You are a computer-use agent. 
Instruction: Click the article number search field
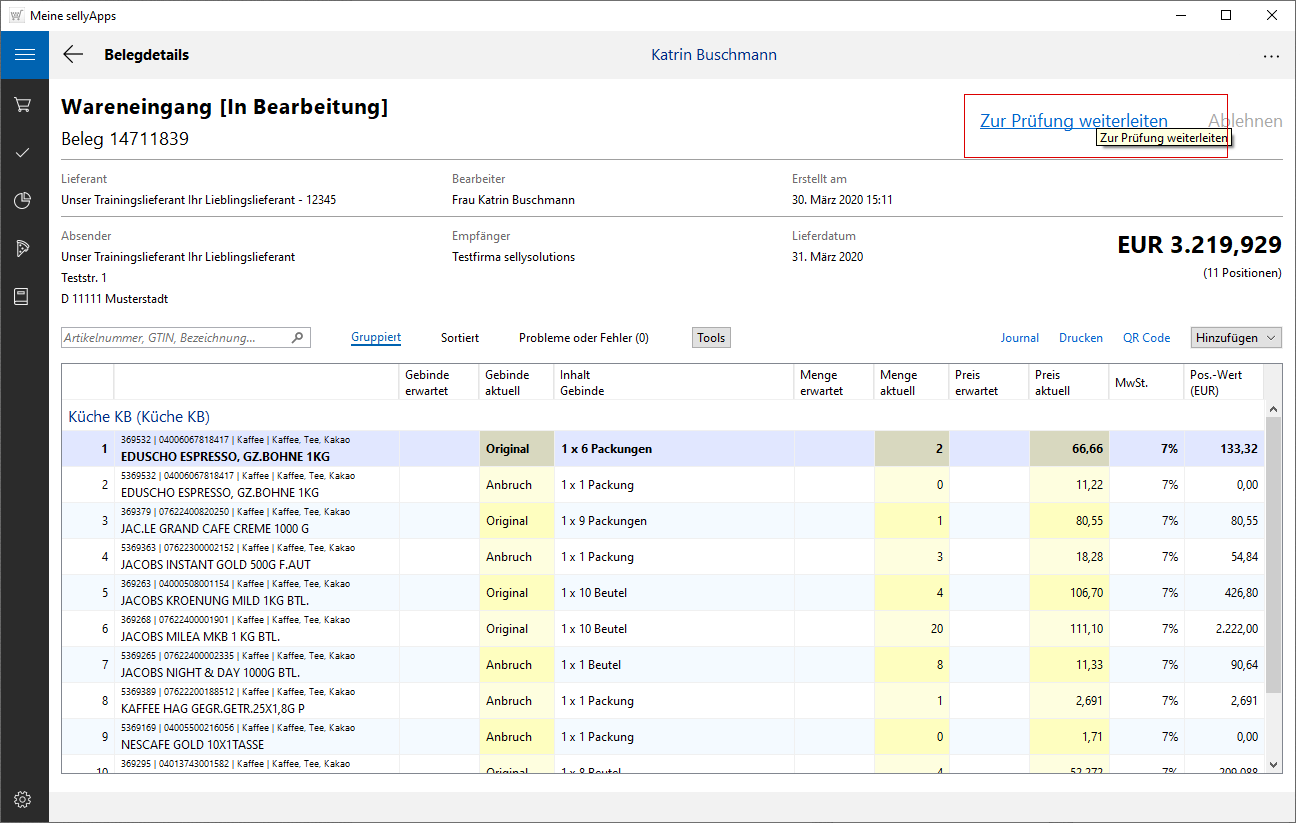tap(175, 338)
